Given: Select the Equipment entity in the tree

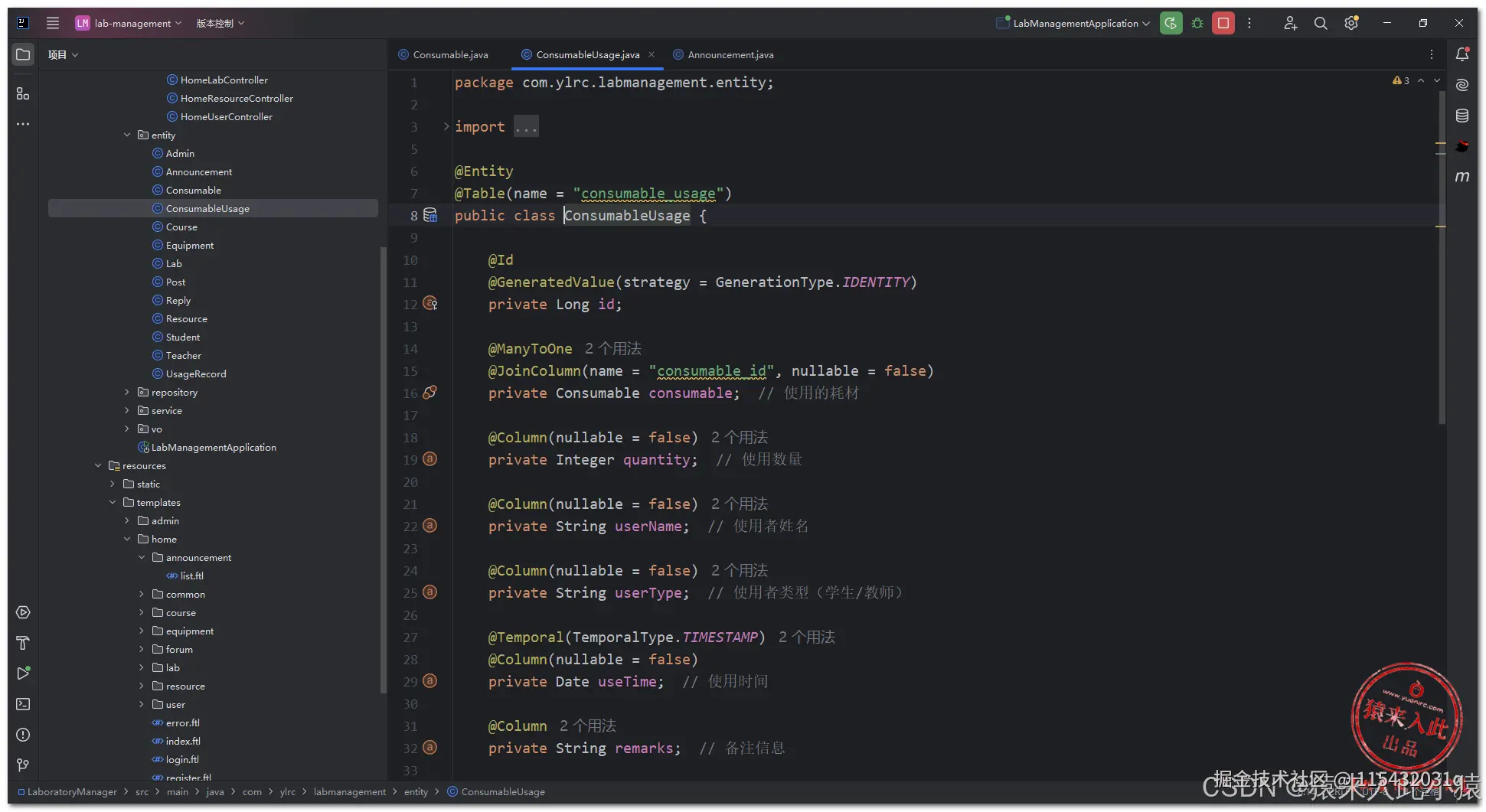Looking at the screenshot, I should point(189,245).
